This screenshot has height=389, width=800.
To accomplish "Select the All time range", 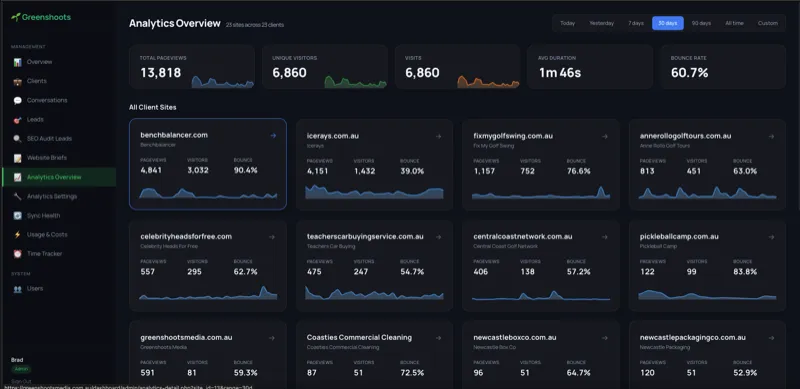I will 734,23.
